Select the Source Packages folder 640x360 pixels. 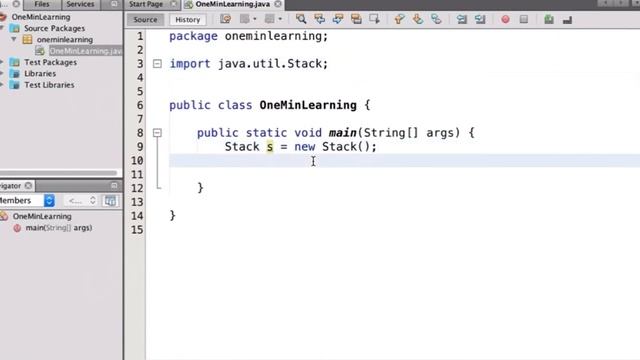[54, 29]
